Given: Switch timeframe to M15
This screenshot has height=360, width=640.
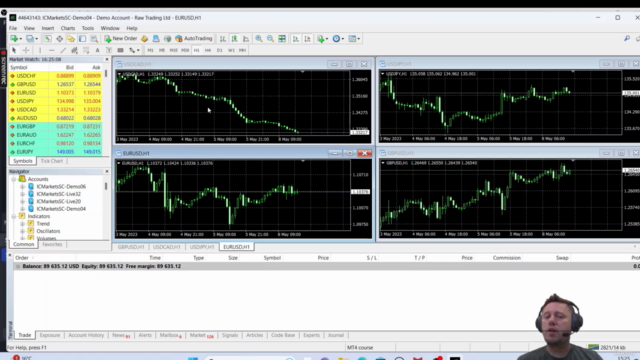Looking at the screenshot, I should pyautogui.click(x=173, y=50).
